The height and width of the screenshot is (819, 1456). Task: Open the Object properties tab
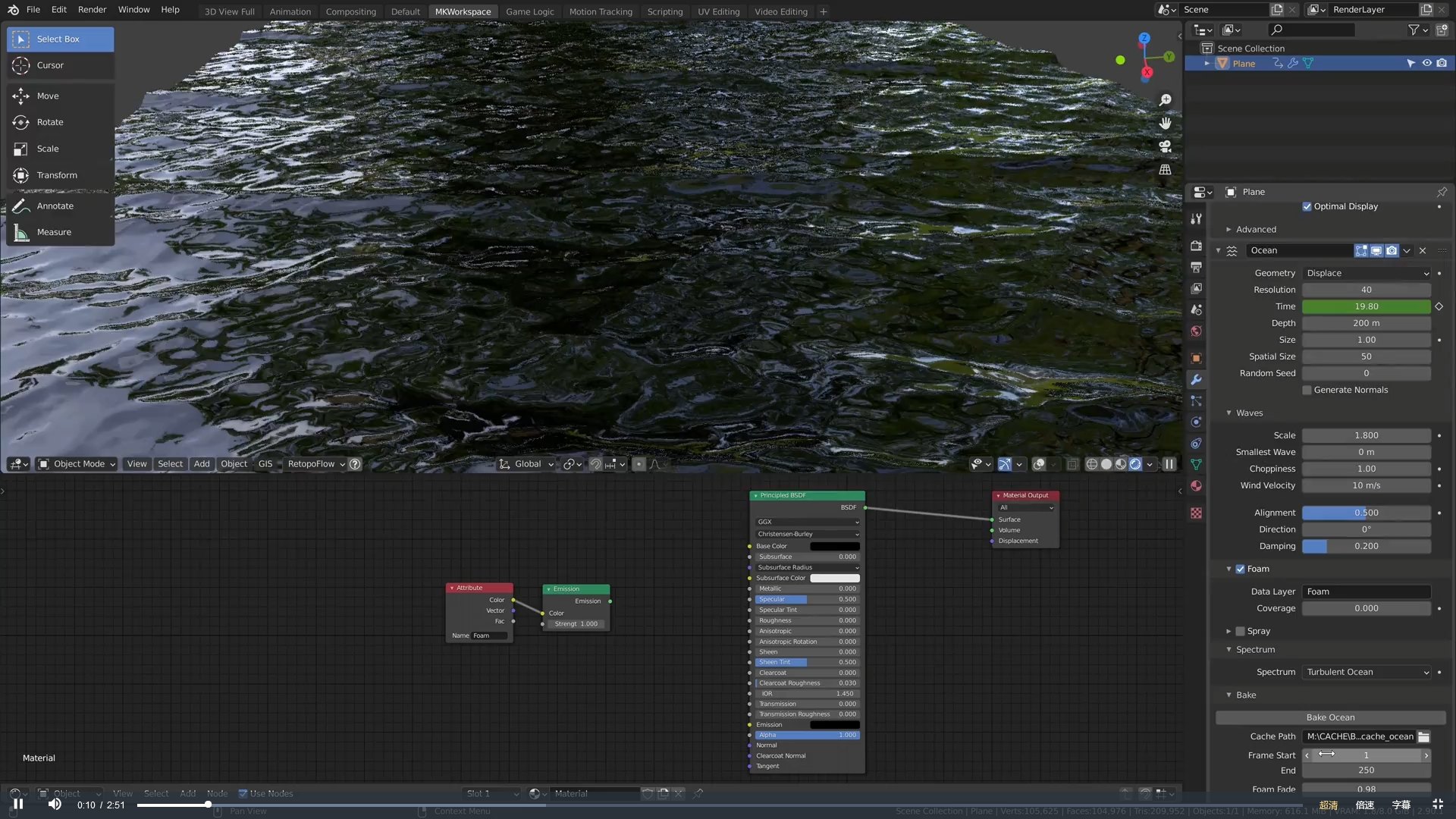[x=1196, y=358]
